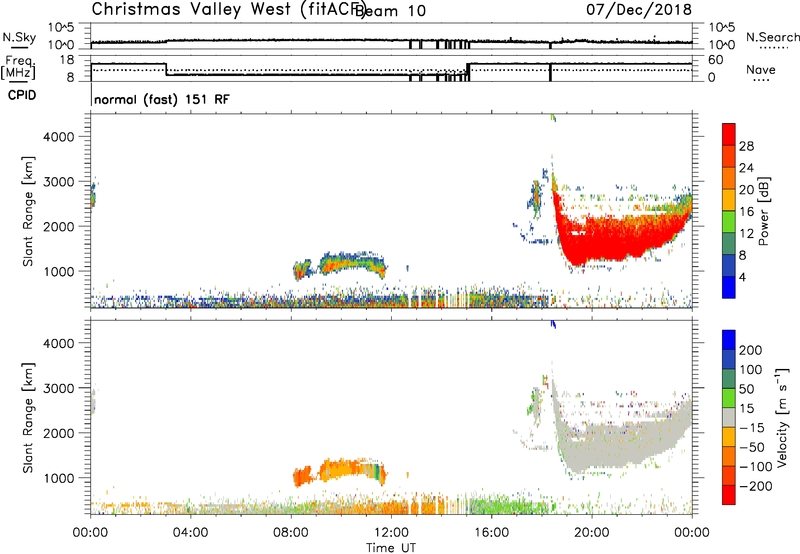Click the Slant Range label of power panel
This screenshot has width=800, height=554.
point(28,211)
